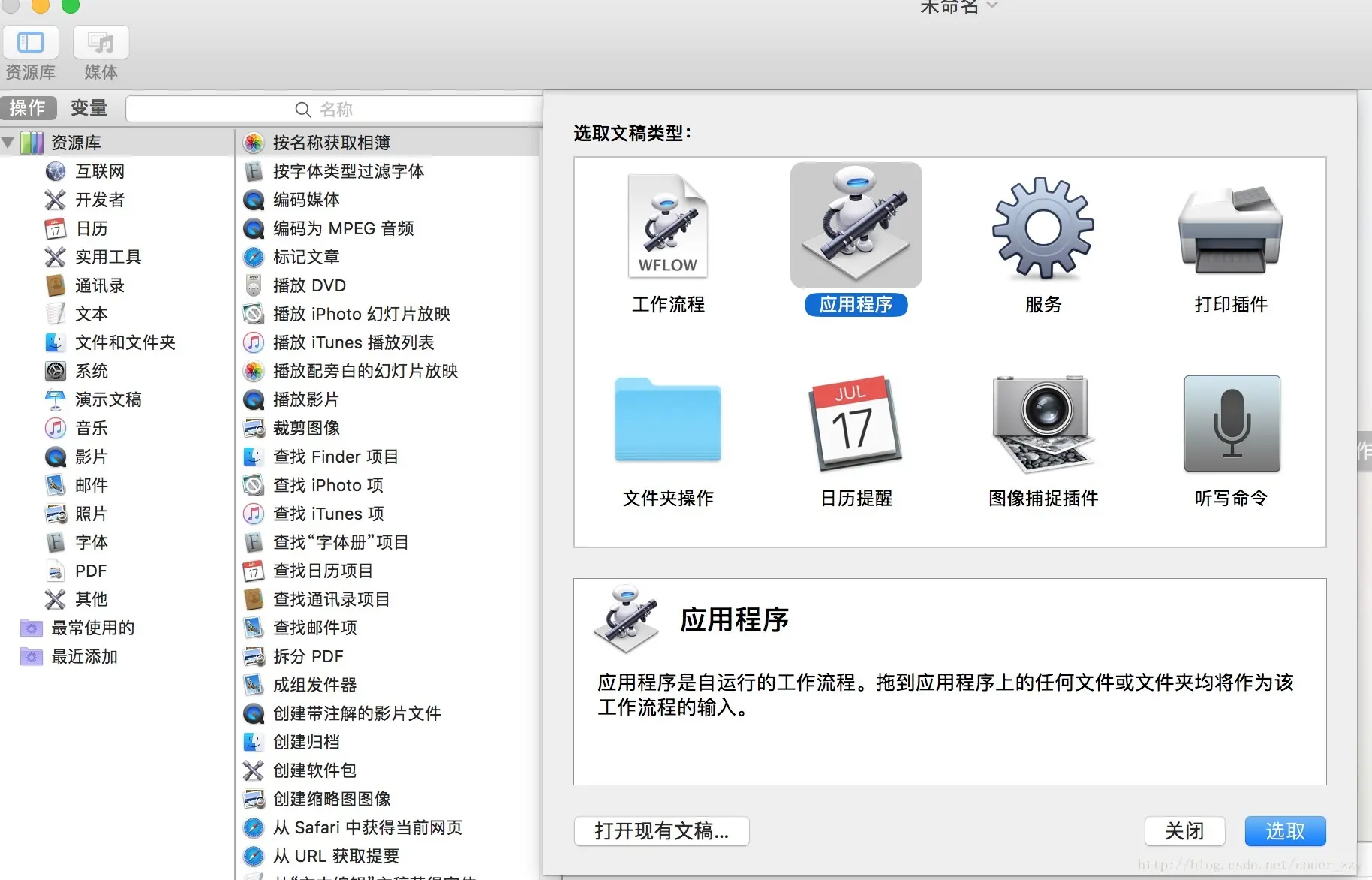Click the 打开现有文稿 button
1372x880 pixels.
[x=661, y=831]
